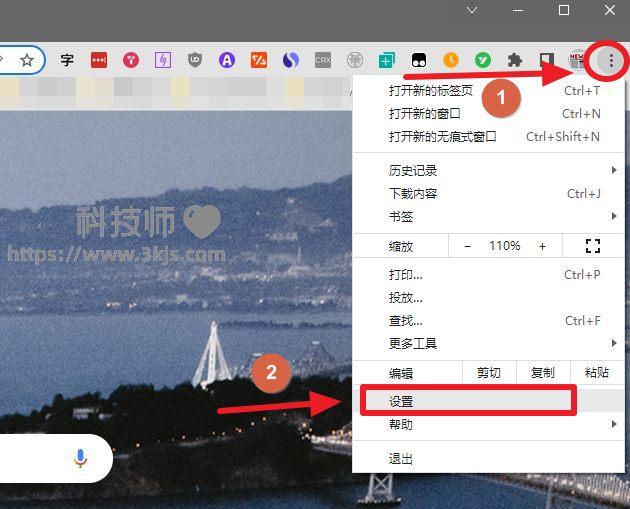This screenshot has width=630, height=509.
Task: Open the 字 extension icon
Action: click(x=67, y=60)
